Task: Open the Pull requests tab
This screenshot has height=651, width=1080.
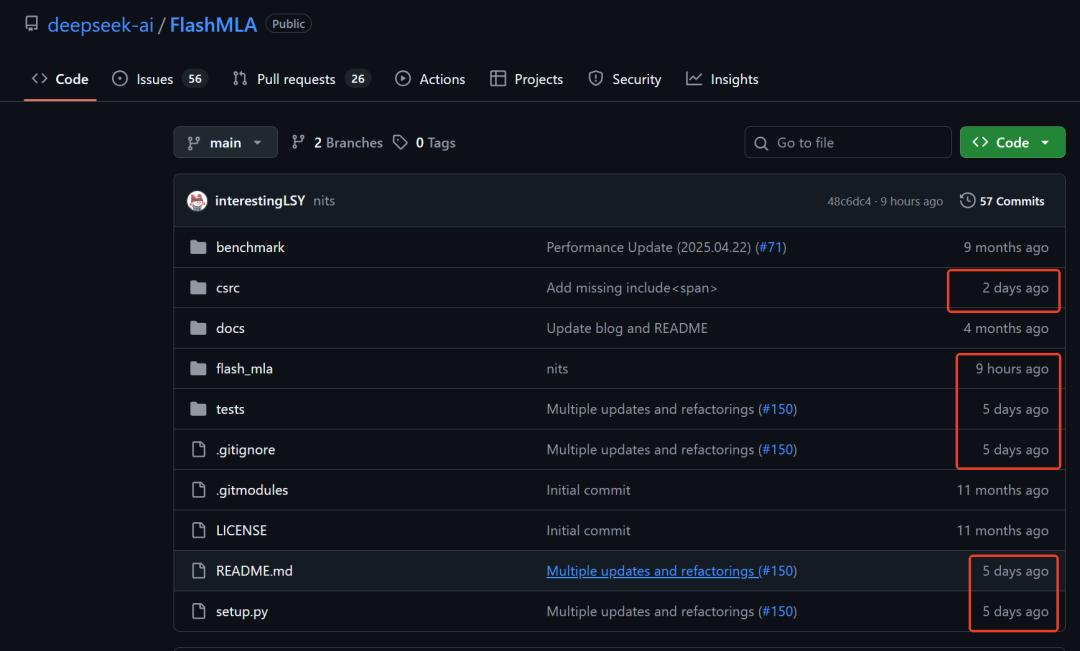Action: coord(295,79)
